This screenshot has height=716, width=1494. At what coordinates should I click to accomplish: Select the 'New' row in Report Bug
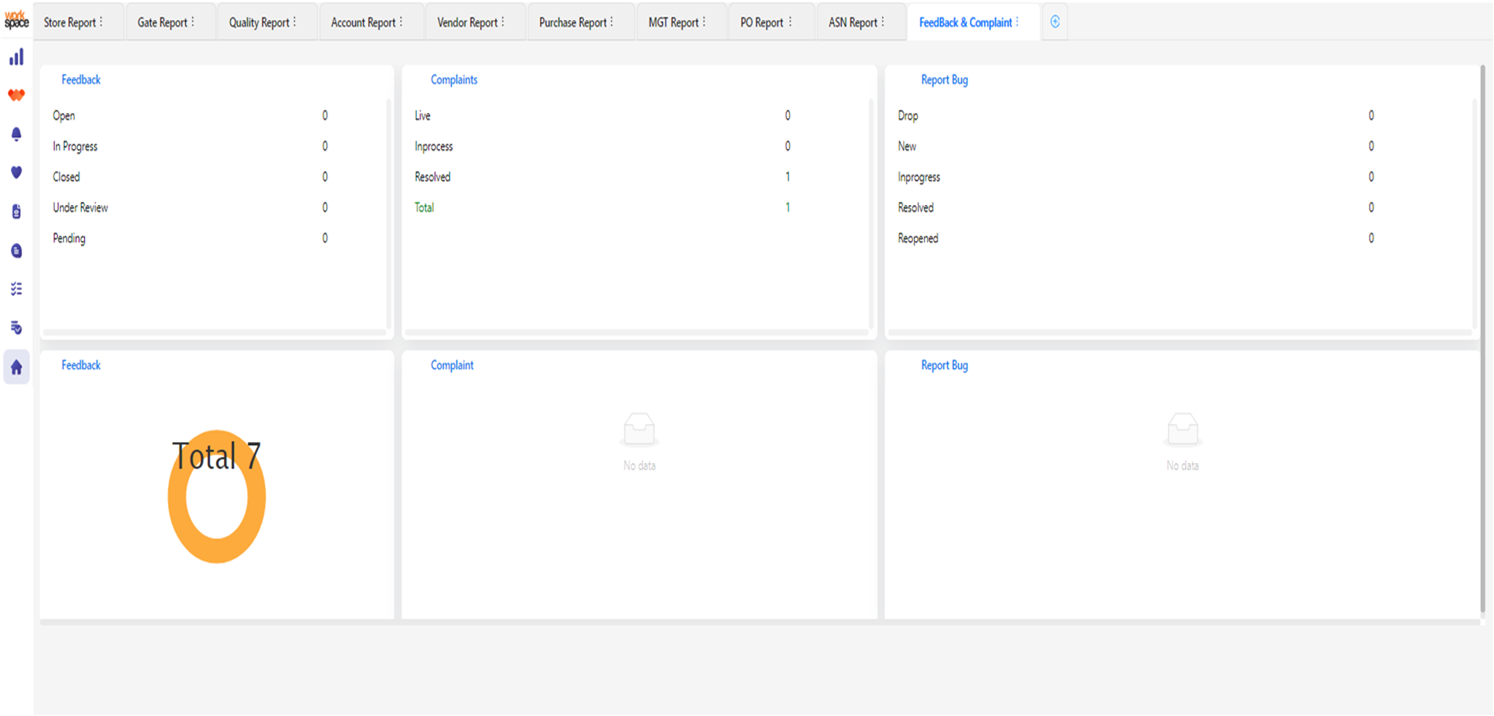pyautogui.click(x=1180, y=147)
